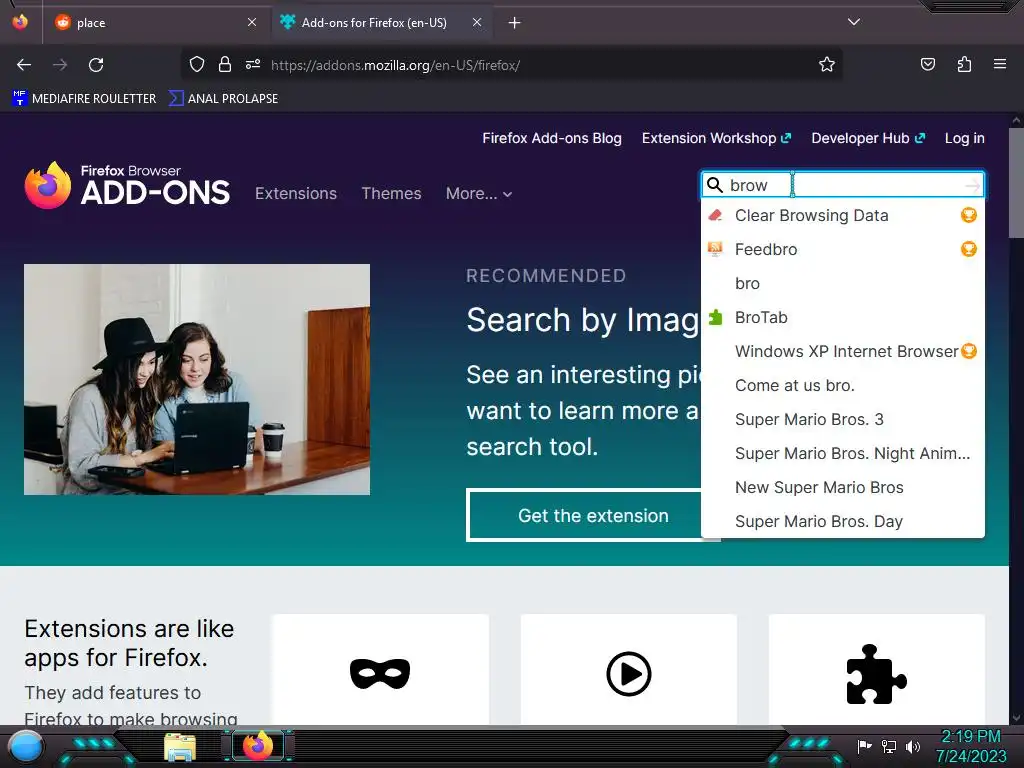The image size is (1024, 768).
Task: Select the Super Mario Bros. Day suggestion
Action: pos(842,521)
